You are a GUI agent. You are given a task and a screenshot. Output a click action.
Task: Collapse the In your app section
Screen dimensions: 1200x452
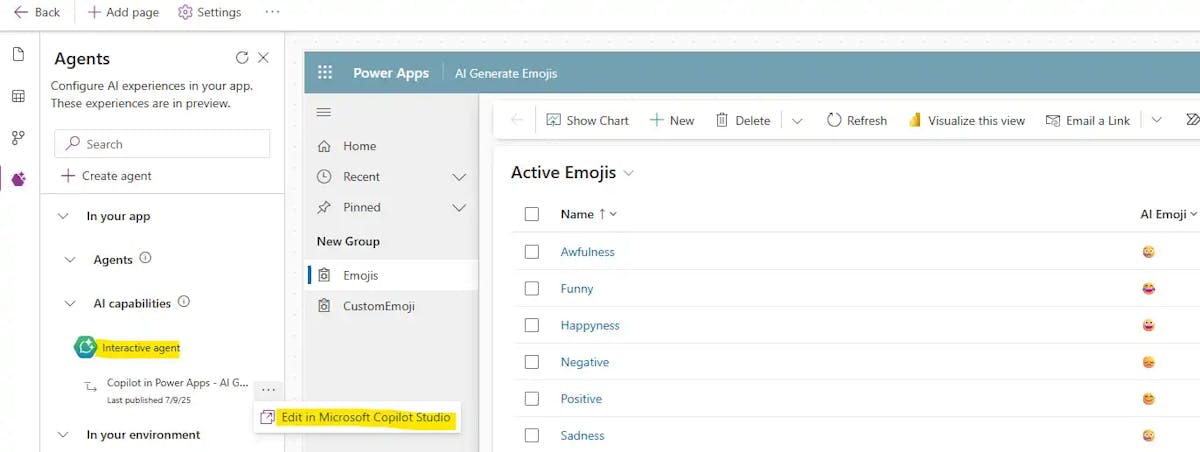pos(64,216)
